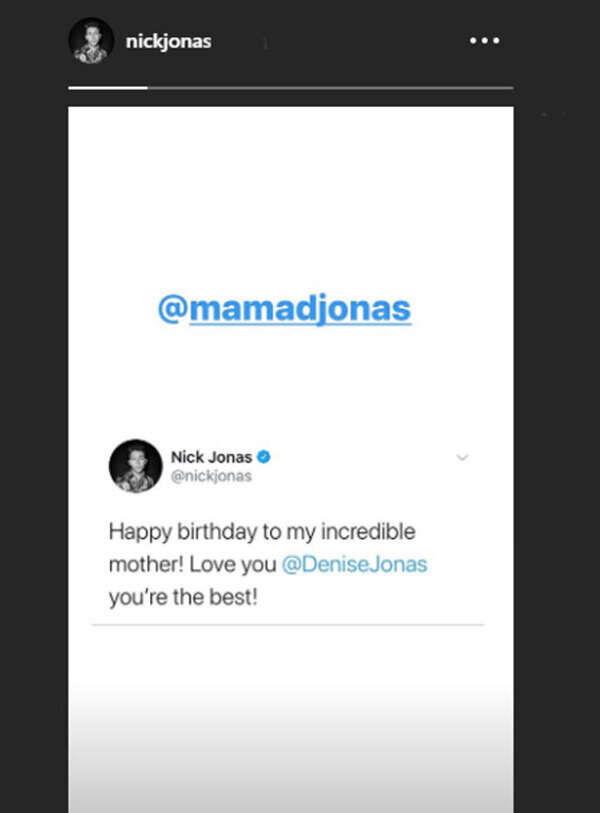Click the bold "Nick Jonas" display name

click(x=211, y=457)
